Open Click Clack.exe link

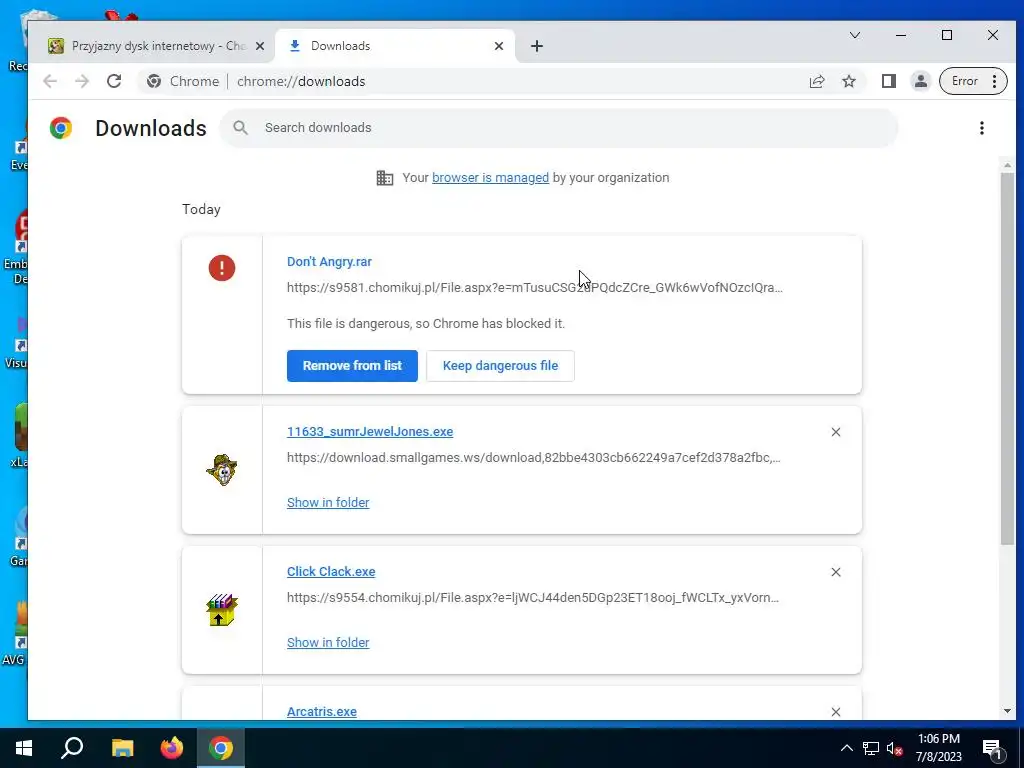click(x=330, y=571)
